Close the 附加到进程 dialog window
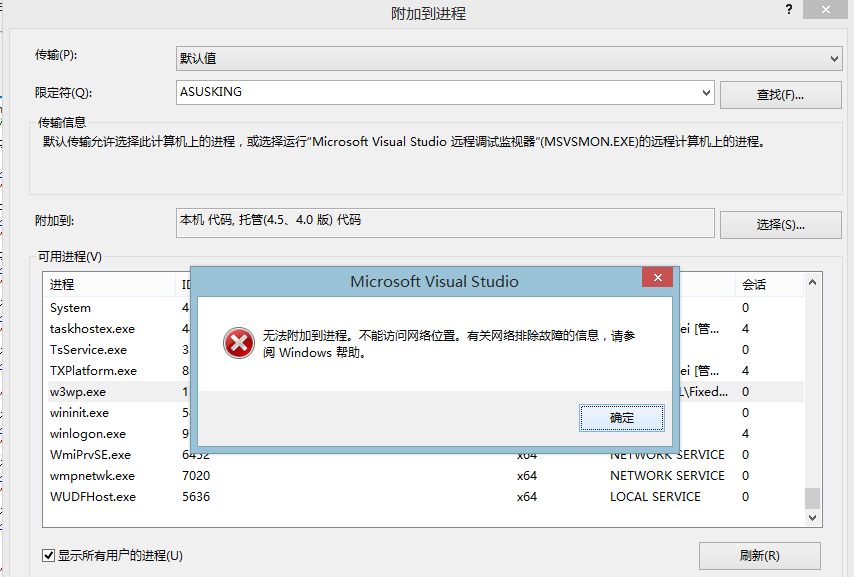This screenshot has height=577, width=854. point(826,9)
